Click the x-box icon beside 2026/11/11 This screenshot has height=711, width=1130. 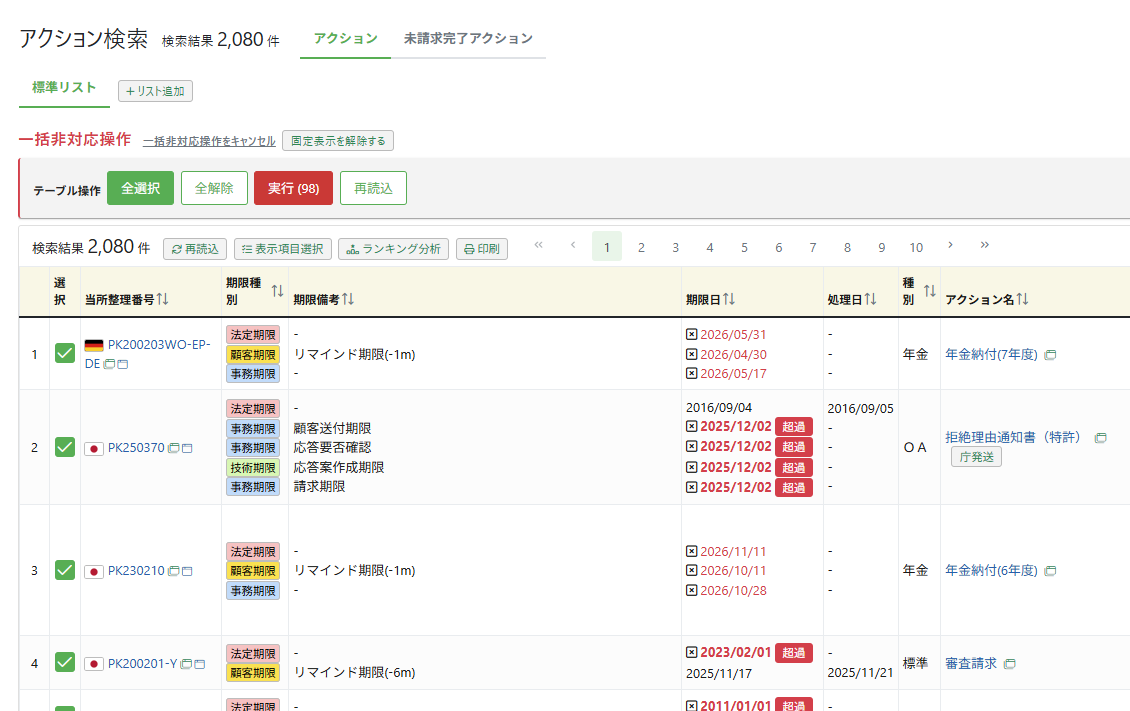[691, 551]
